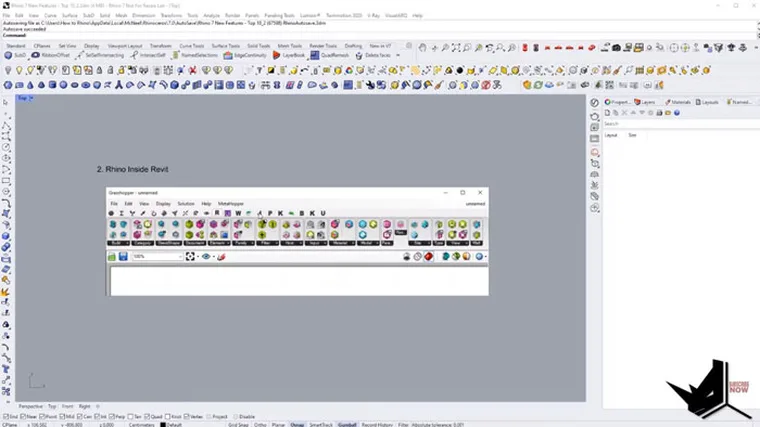Toggle the Point osnap checkbox
Screen dimensions: 760x427
(42, 417)
